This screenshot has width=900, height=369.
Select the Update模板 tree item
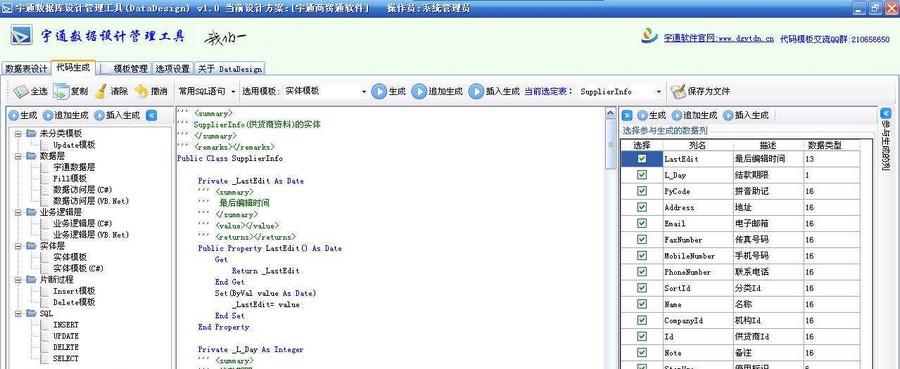coord(74,145)
